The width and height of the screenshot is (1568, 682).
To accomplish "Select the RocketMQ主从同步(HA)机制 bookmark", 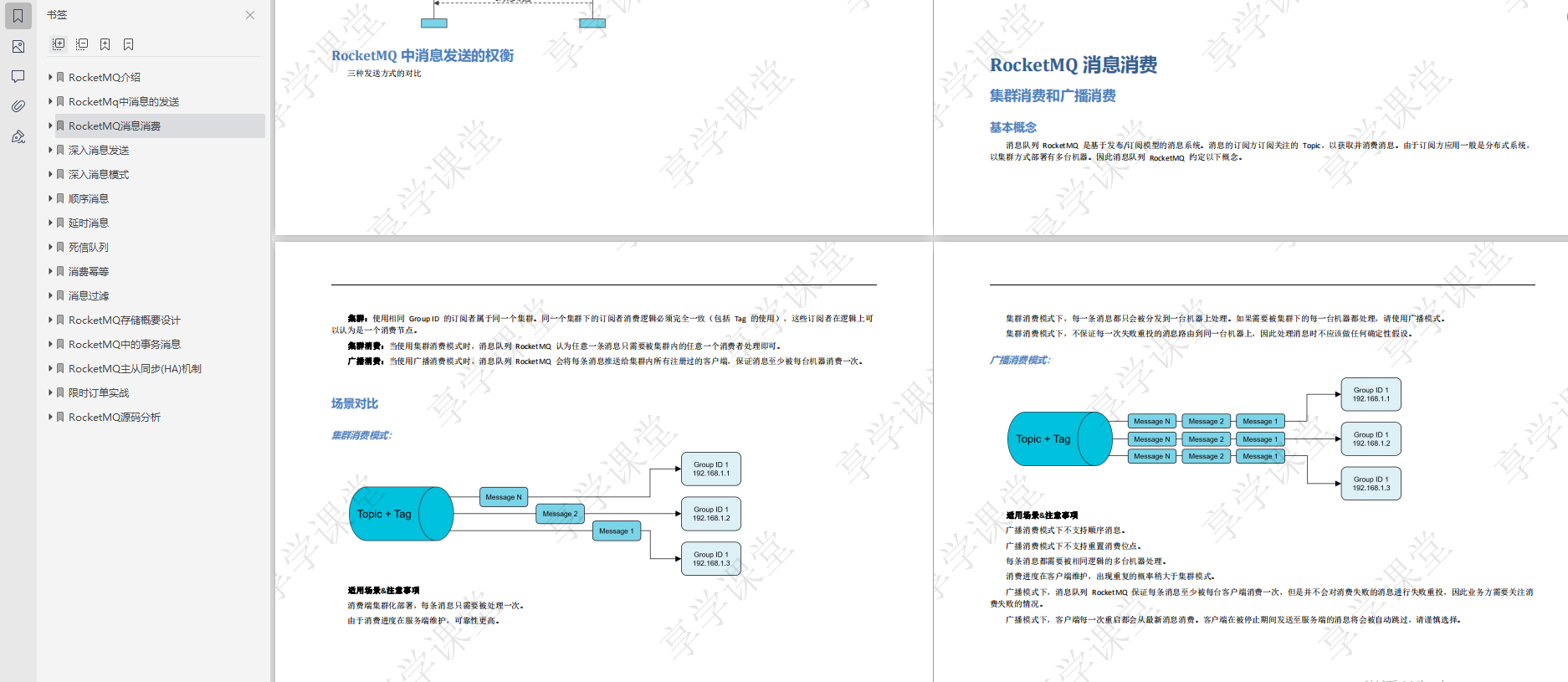I will pyautogui.click(x=135, y=368).
